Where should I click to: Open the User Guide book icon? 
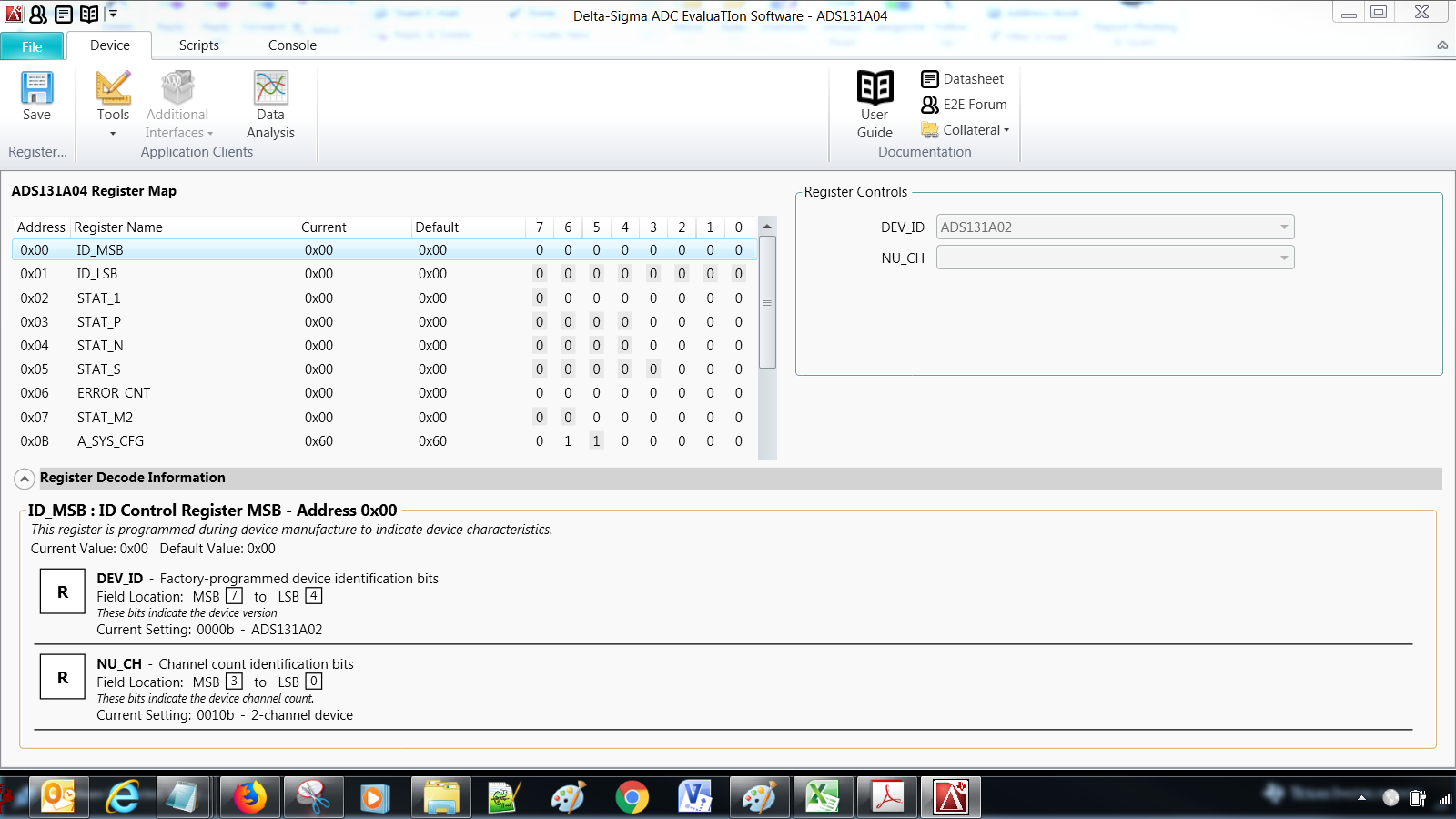(x=875, y=87)
